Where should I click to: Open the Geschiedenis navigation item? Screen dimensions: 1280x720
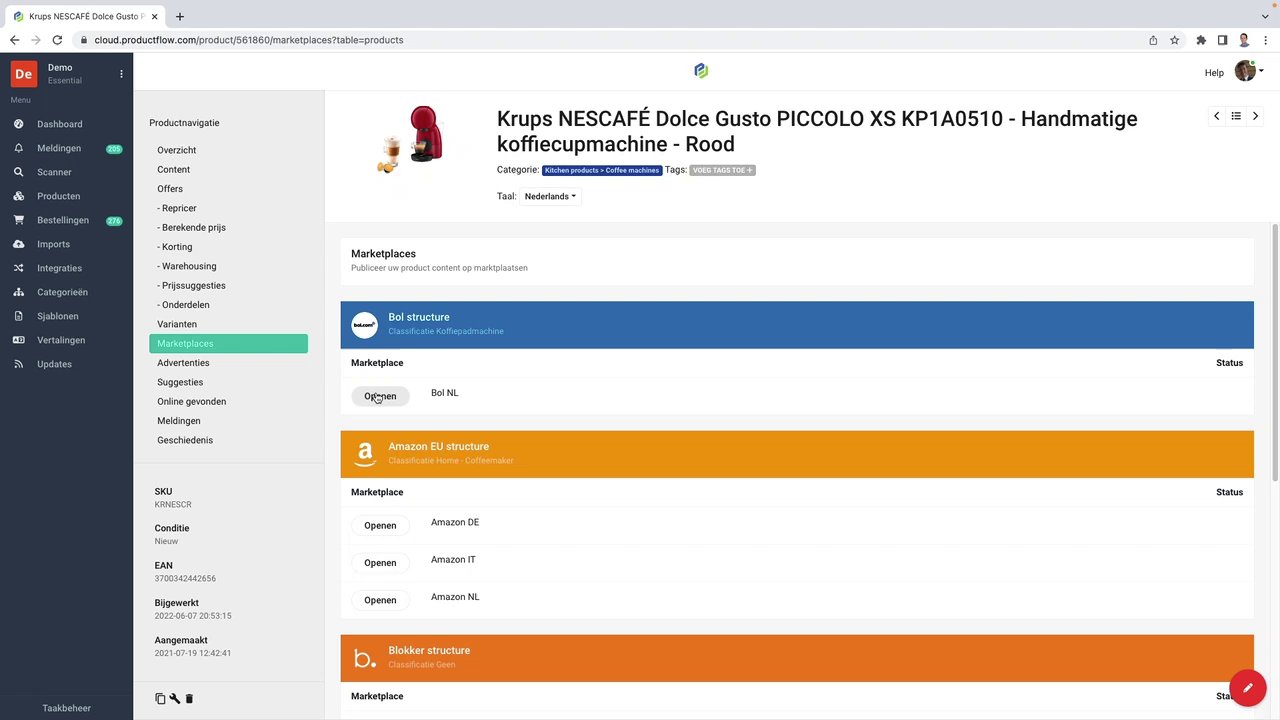coord(185,440)
